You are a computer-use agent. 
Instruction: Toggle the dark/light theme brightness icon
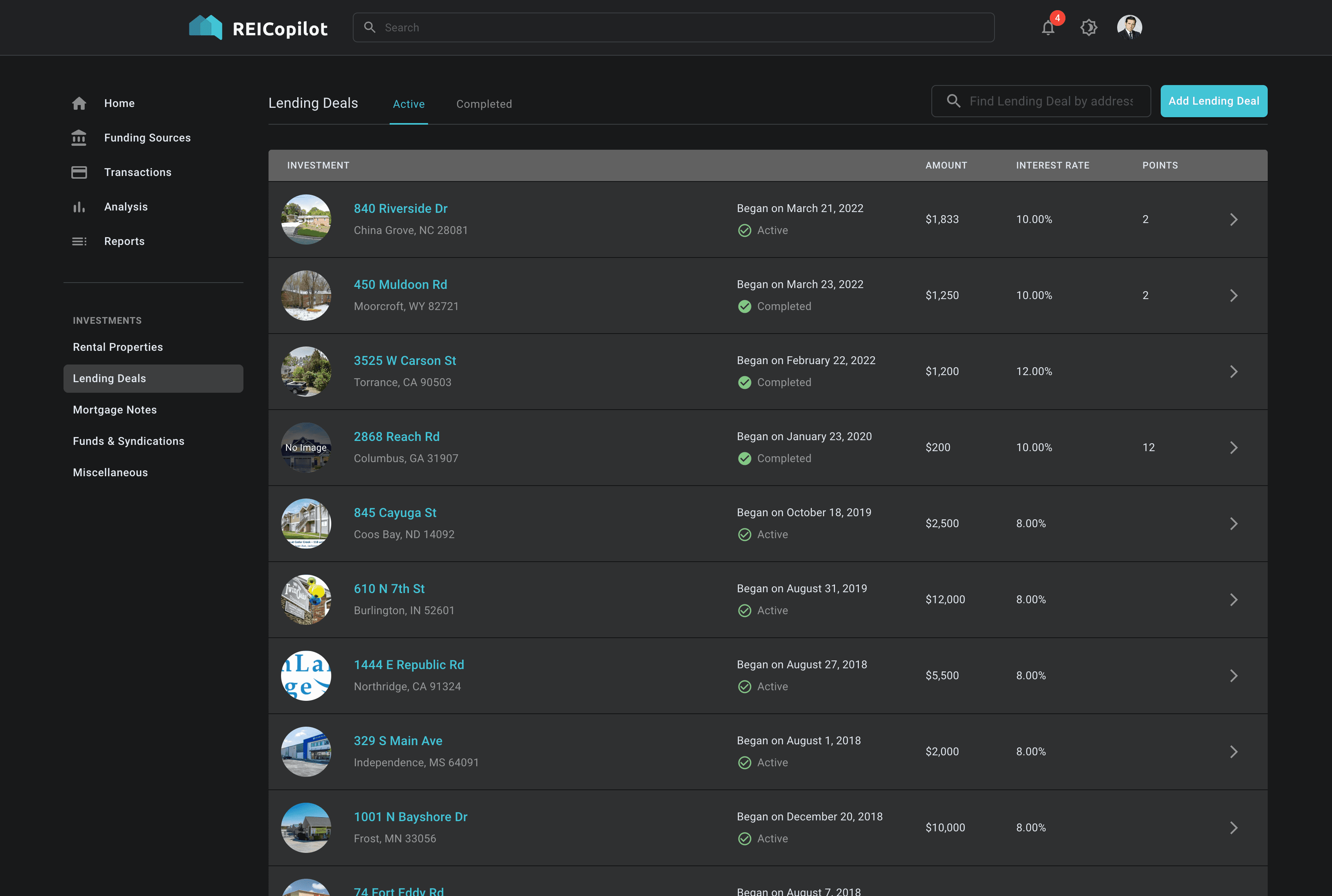(x=1089, y=27)
